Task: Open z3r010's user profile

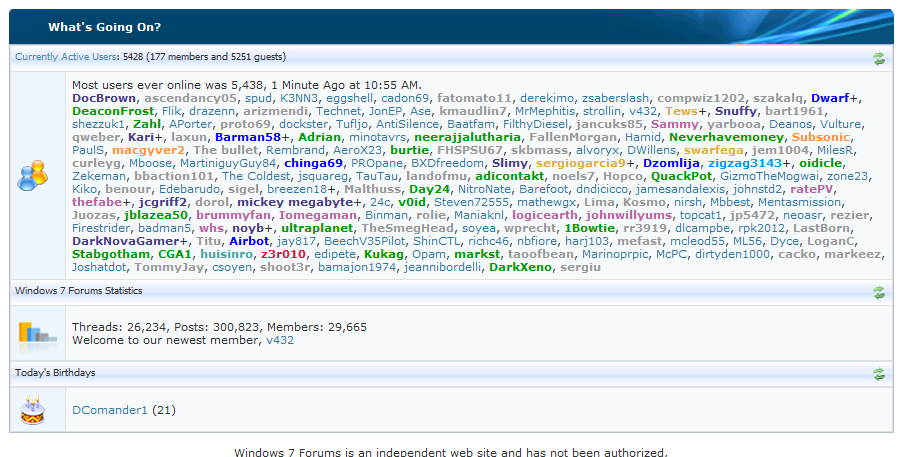Action: pyautogui.click(x=284, y=254)
